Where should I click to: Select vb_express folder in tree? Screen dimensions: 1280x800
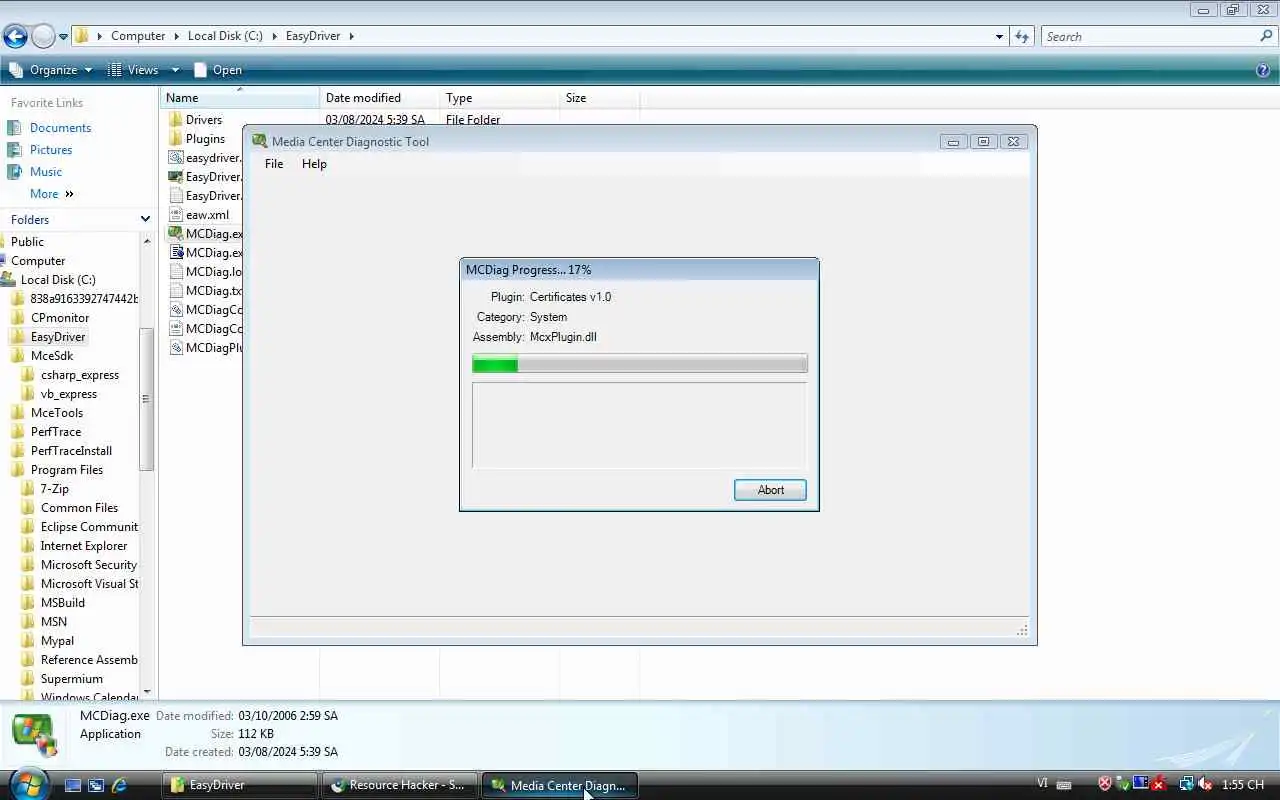(69, 394)
